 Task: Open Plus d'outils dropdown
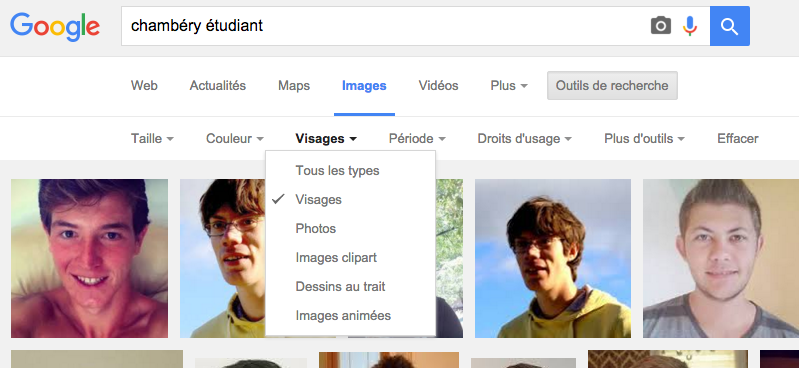click(x=644, y=139)
